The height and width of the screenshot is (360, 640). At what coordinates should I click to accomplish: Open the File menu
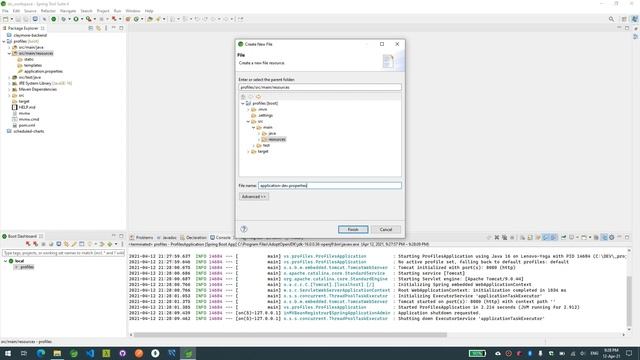coord(5,11)
